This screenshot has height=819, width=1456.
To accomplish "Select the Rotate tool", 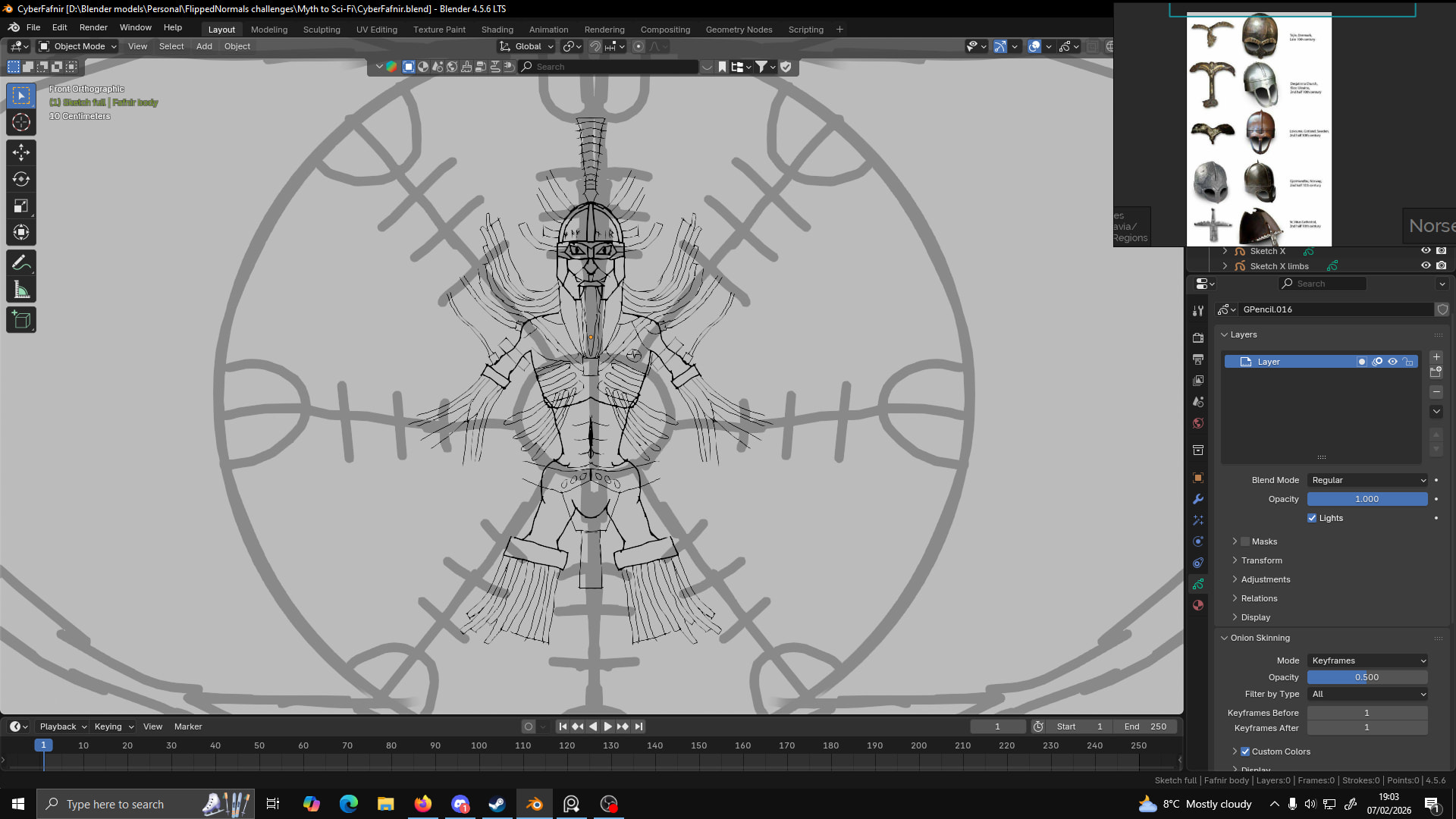I will [x=21, y=179].
